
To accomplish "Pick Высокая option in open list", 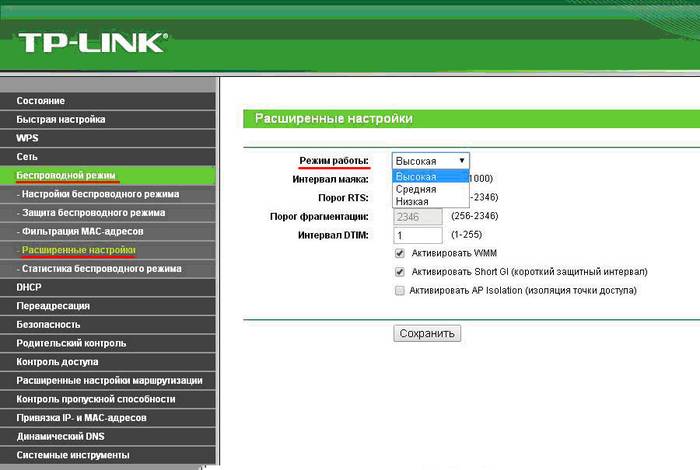I will (x=416, y=176).
